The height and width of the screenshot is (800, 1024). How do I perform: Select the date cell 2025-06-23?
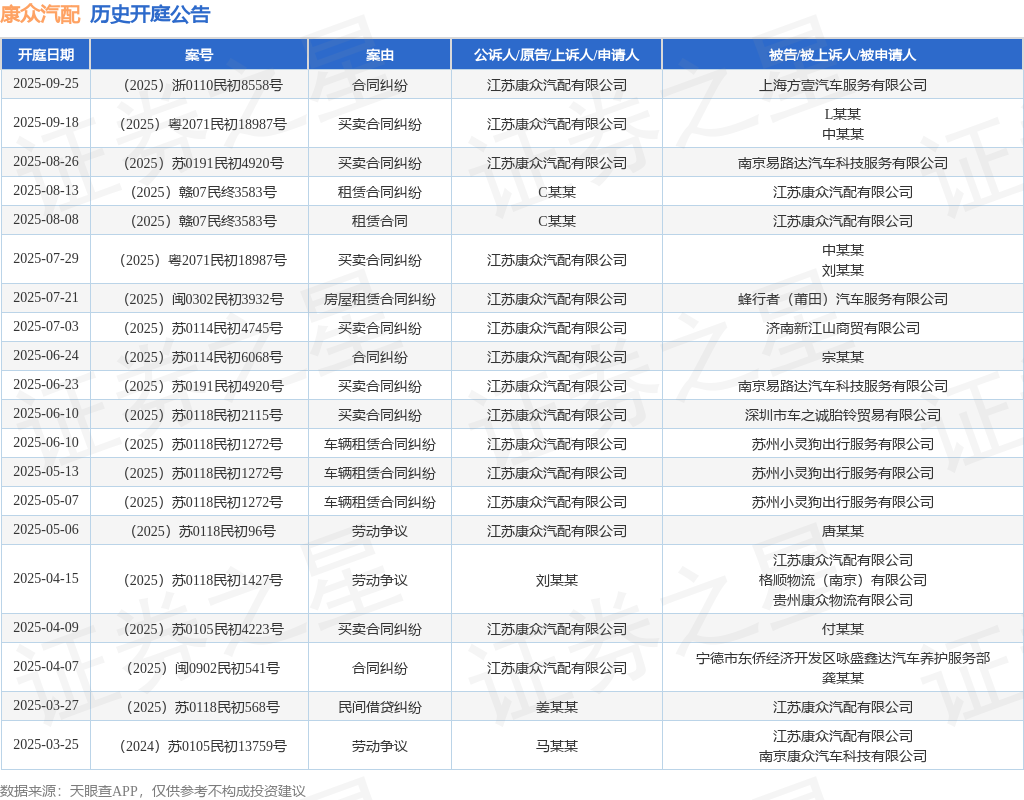click(x=46, y=385)
